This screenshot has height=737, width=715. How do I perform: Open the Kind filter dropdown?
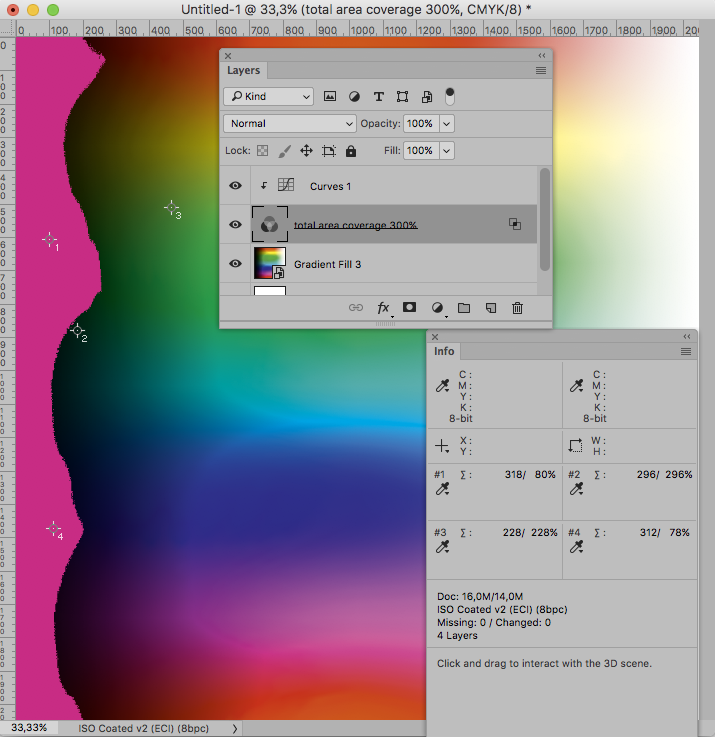pos(268,96)
